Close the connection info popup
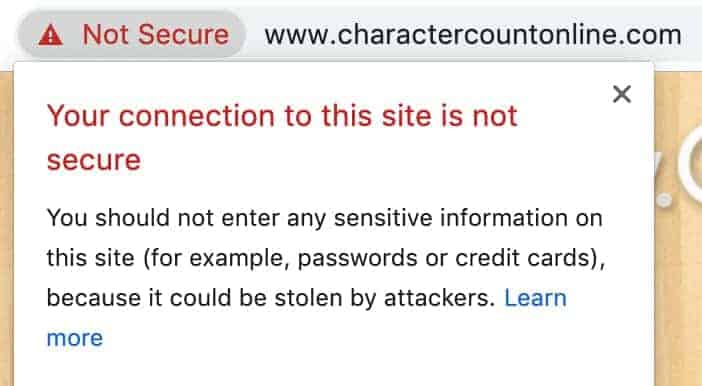 coord(622,94)
